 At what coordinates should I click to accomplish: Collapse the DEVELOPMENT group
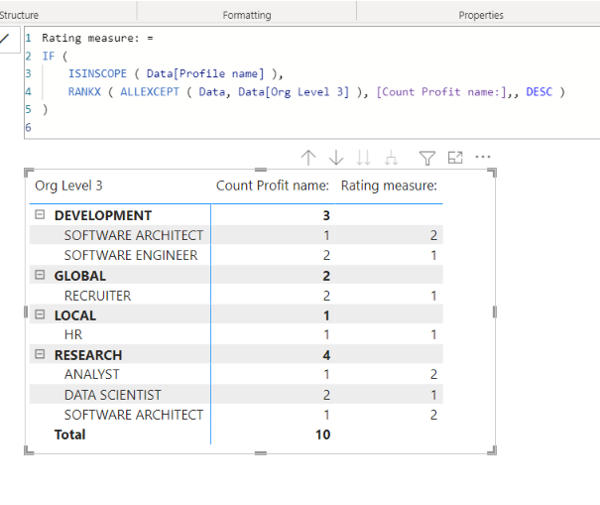40,215
